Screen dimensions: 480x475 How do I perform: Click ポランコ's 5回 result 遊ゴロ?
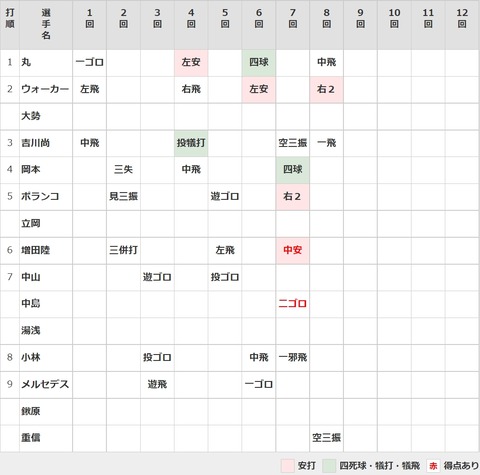[225, 196]
